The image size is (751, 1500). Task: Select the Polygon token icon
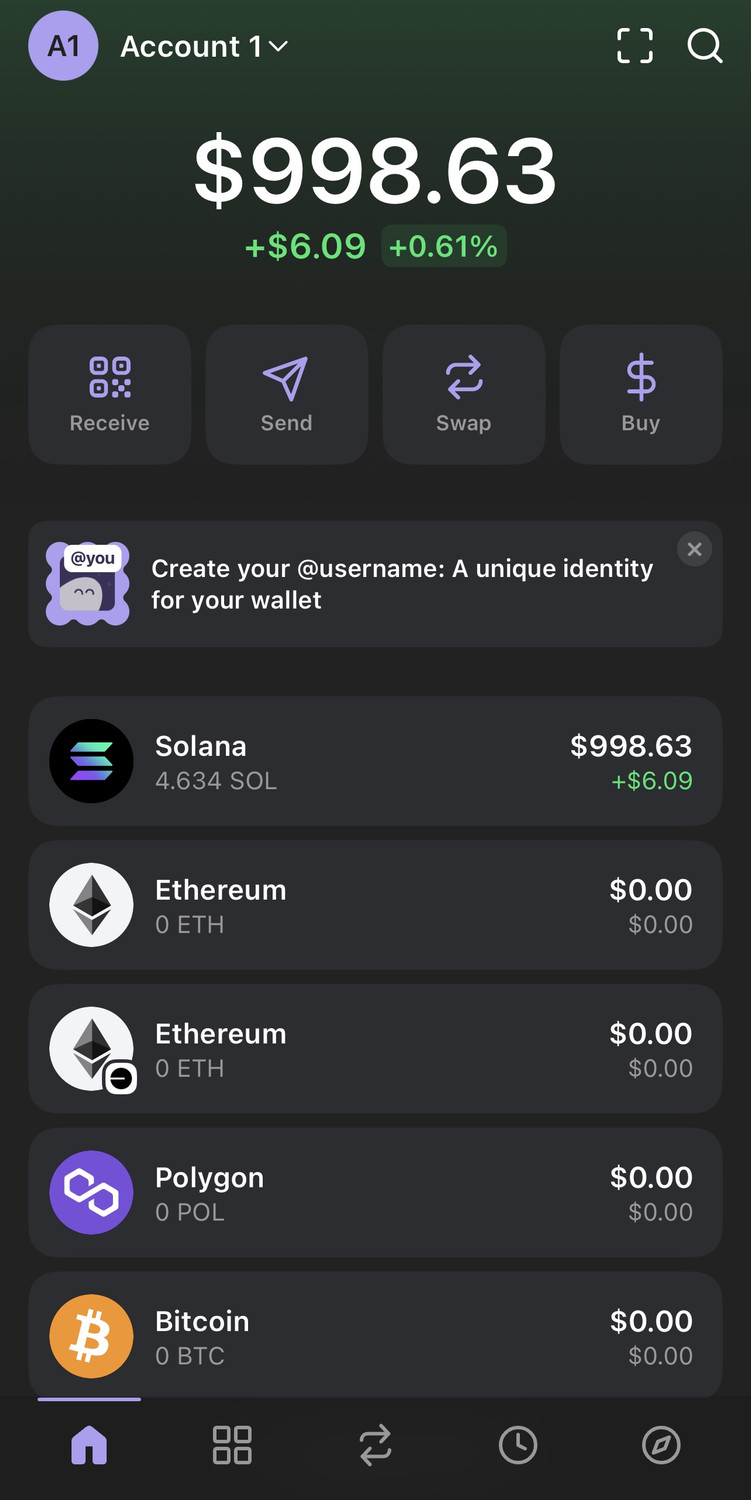coord(92,1192)
